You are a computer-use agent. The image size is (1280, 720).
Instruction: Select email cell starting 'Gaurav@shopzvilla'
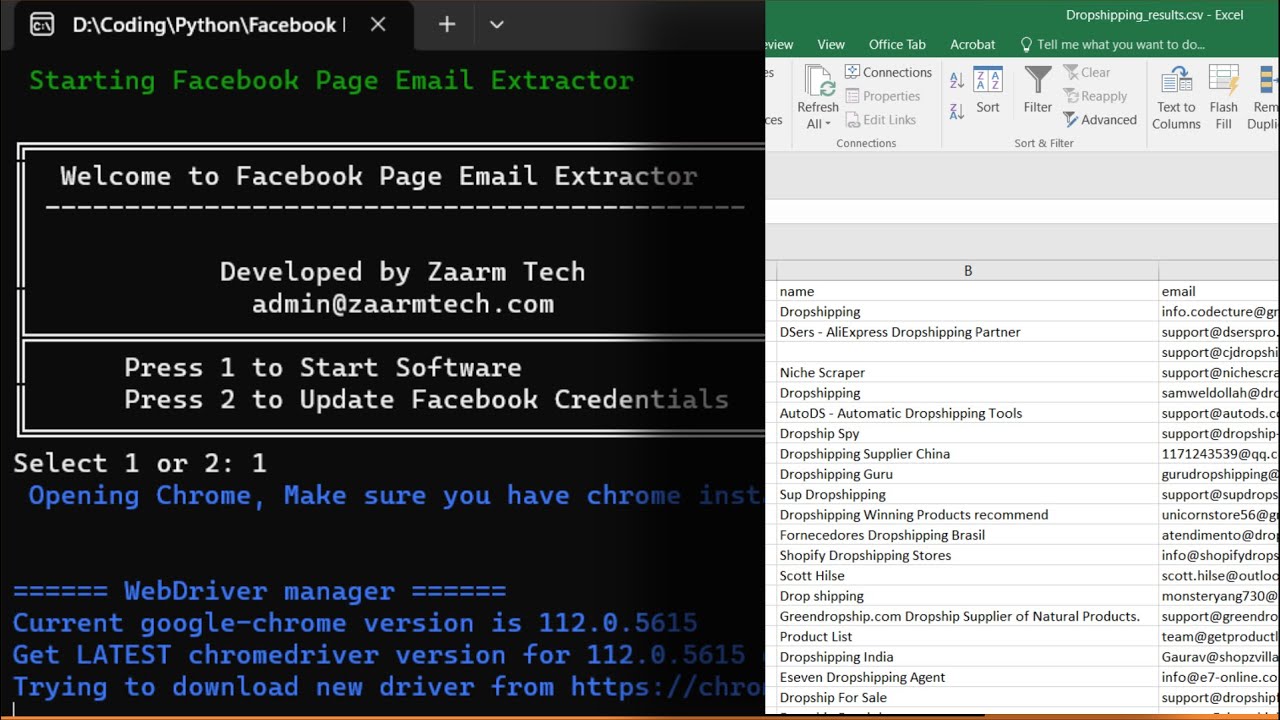point(1220,657)
